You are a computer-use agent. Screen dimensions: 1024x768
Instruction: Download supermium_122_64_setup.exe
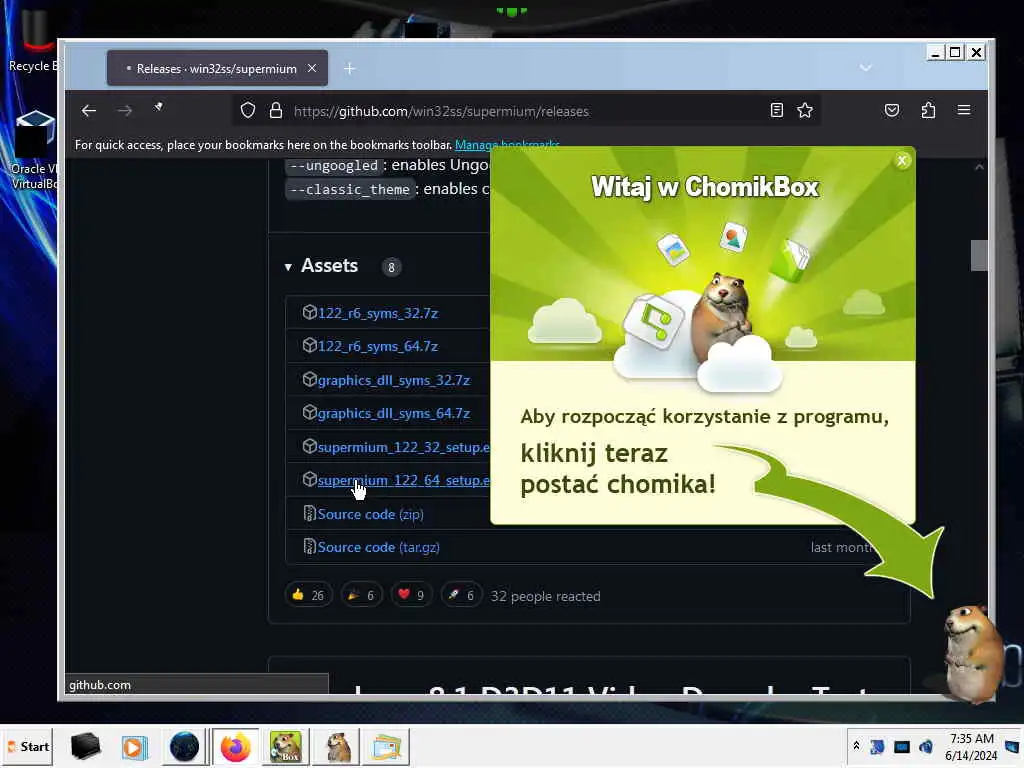point(404,481)
